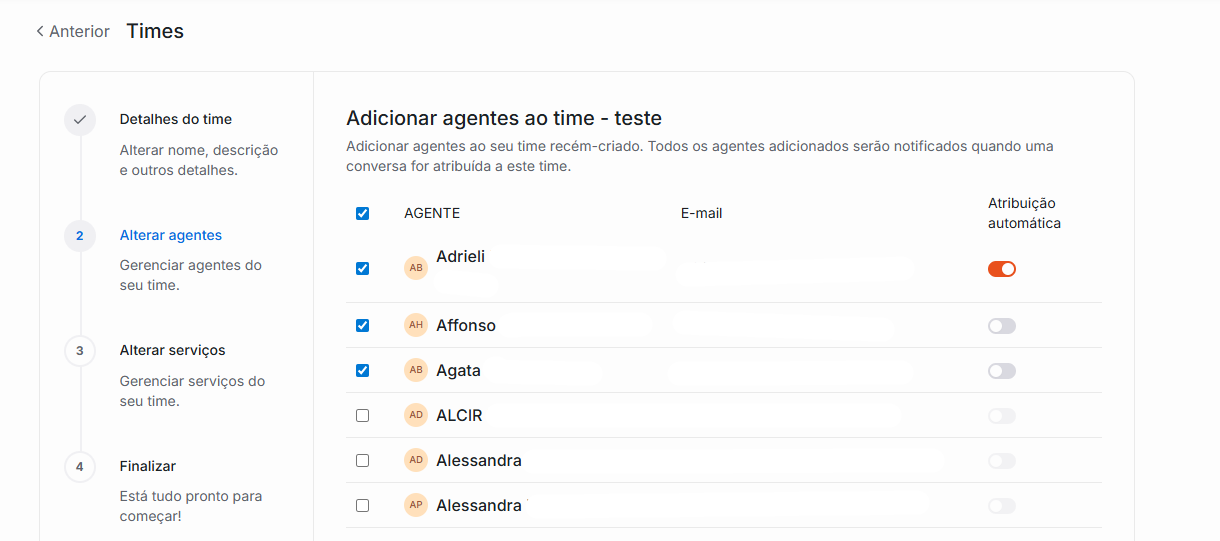The width and height of the screenshot is (1220, 541).
Task: Click Affonso's AH avatar icon
Action: coord(416,325)
